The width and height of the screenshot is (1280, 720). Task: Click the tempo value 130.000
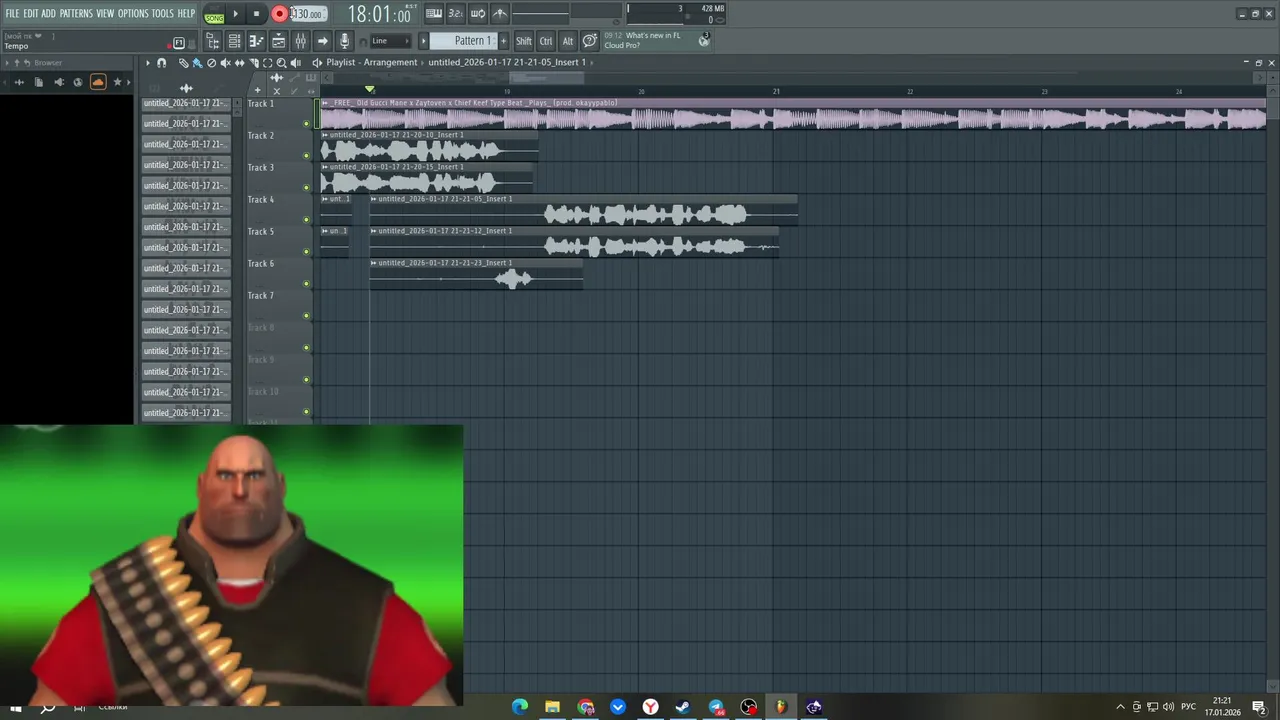click(x=308, y=14)
